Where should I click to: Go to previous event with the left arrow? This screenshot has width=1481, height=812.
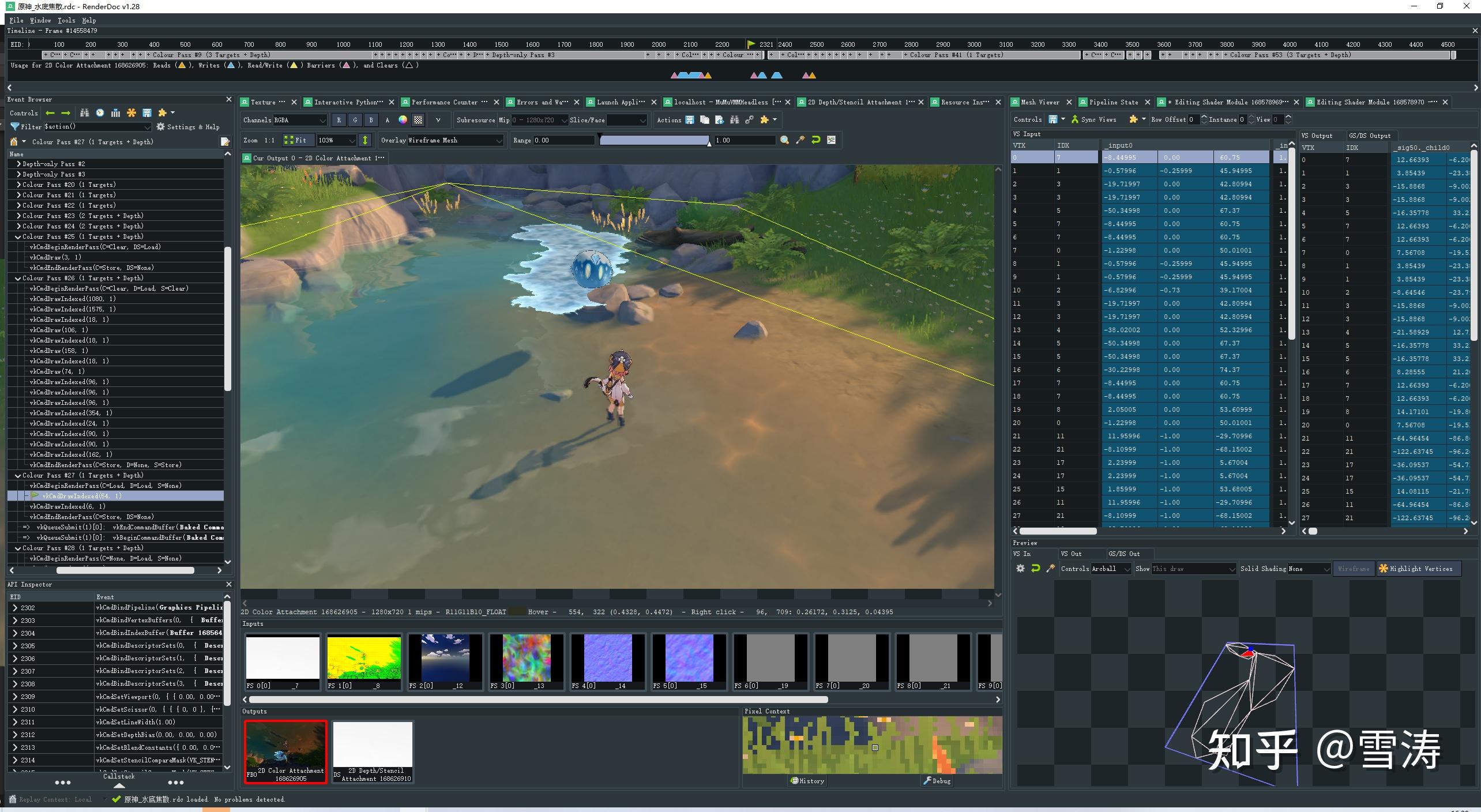(x=50, y=113)
